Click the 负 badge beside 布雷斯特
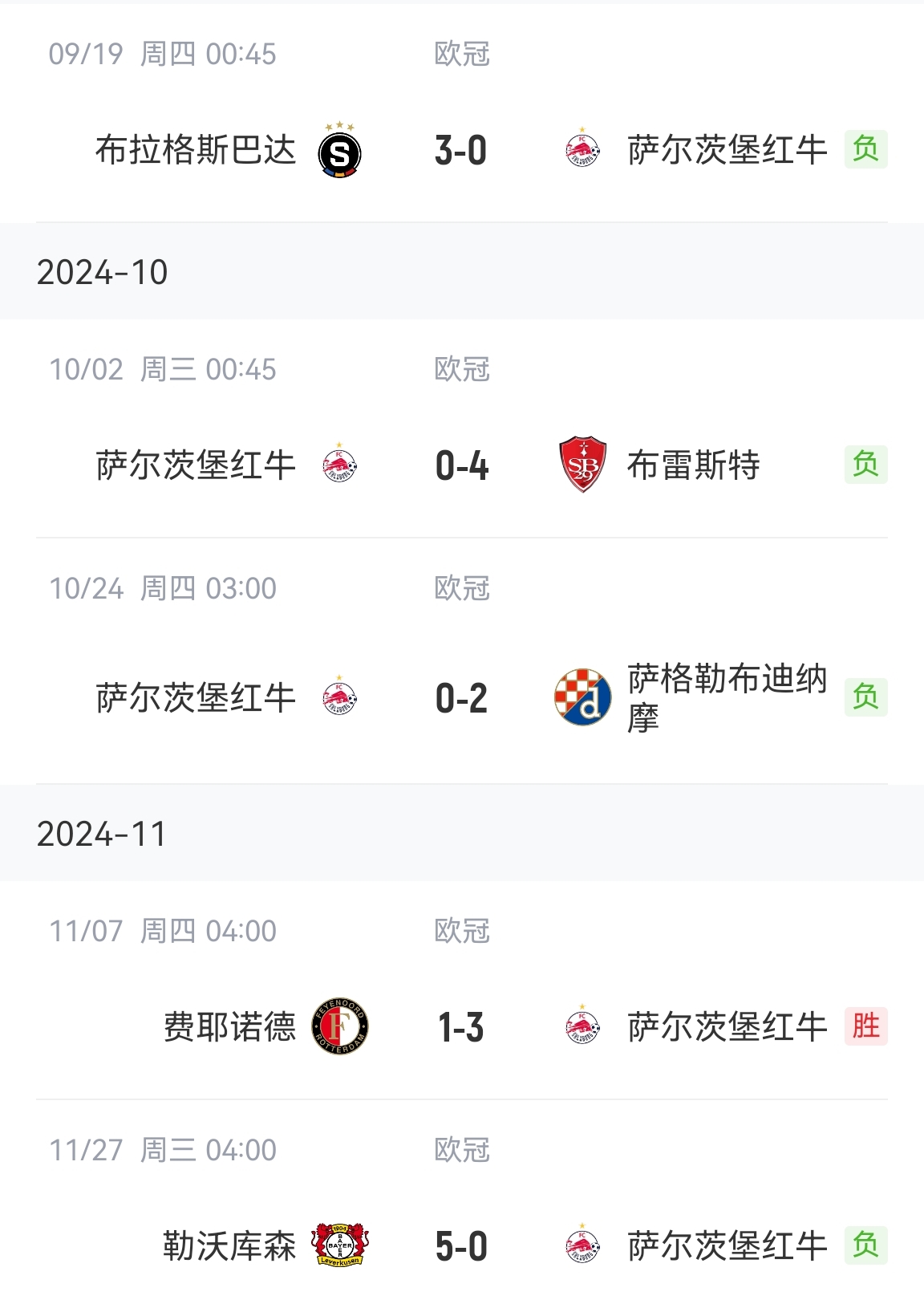Viewport: 924px width, 1312px height. pyautogui.click(x=865, y=465)
